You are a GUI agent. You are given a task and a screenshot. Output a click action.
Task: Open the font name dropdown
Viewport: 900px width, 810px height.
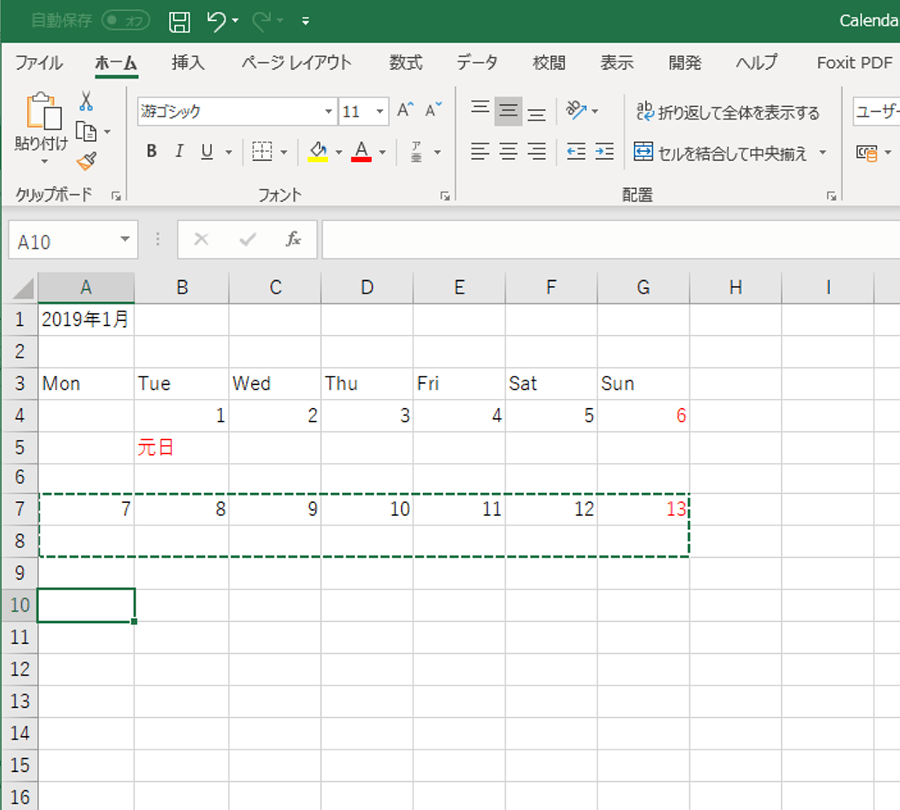[x=328, y=112]
